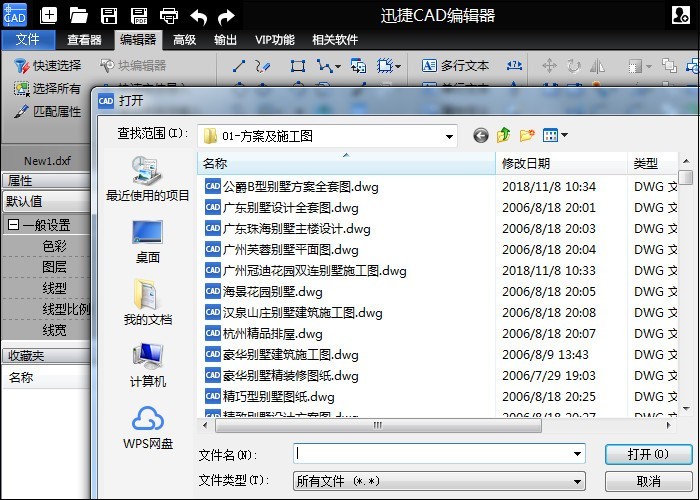Expand the 文件名 filename dropdown arrow

tap(577, 454)
